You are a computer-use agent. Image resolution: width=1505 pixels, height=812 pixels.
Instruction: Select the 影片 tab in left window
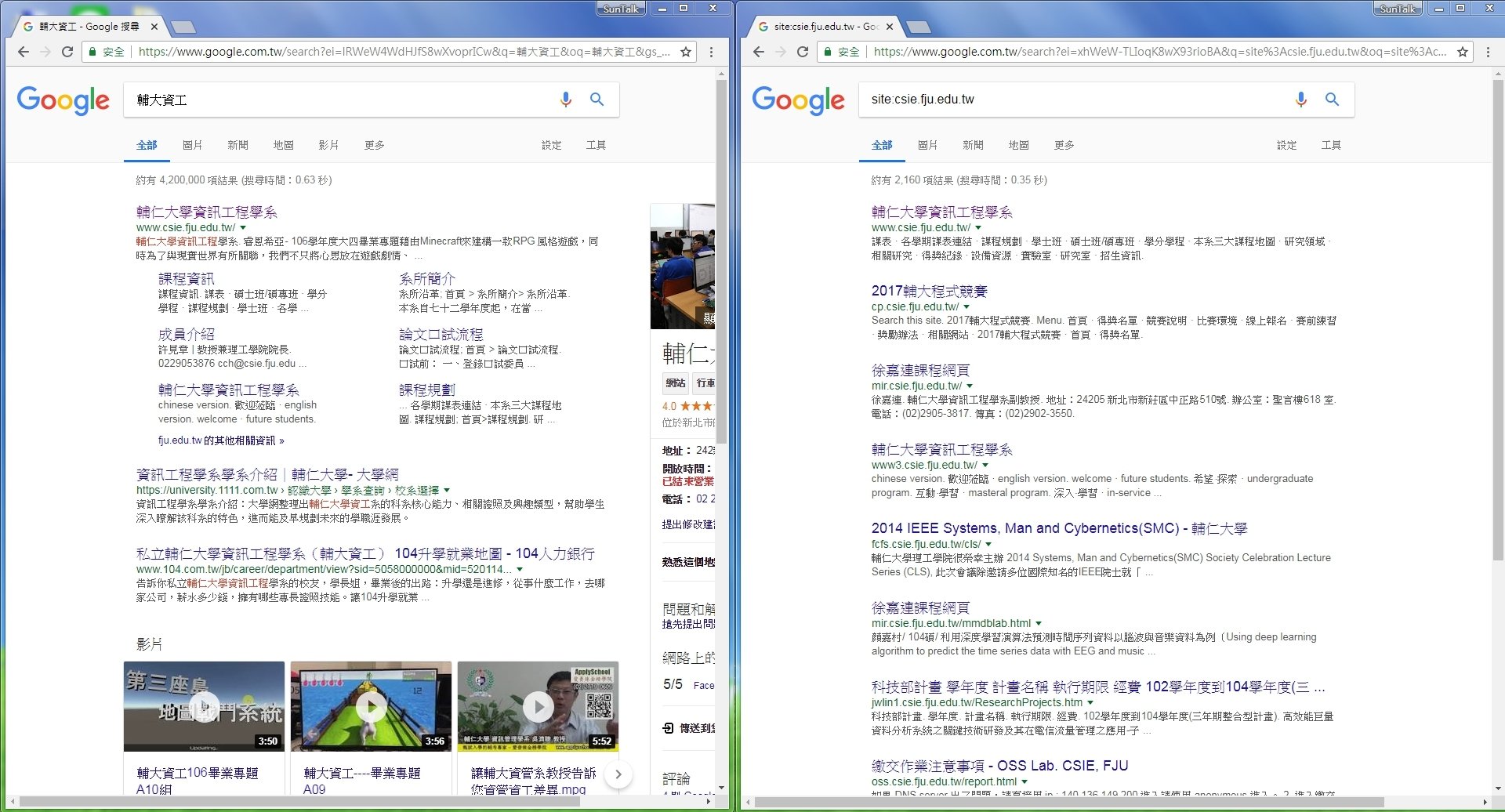click(328, 145)
